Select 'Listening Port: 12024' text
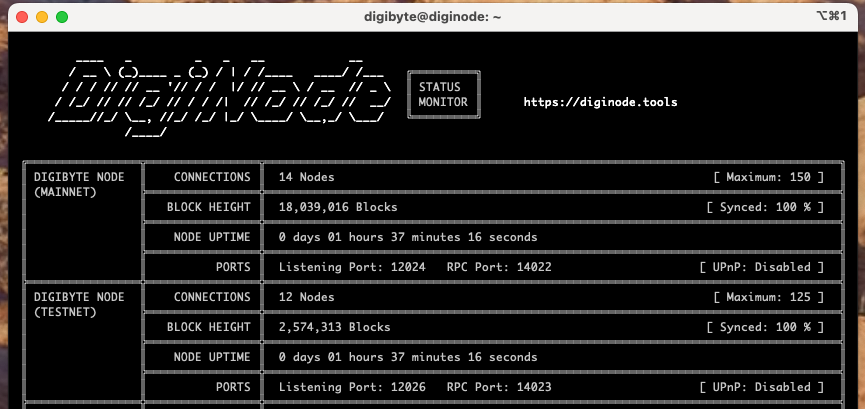The height and width of the screenshot is (409, 865). [x=352, y=267]
